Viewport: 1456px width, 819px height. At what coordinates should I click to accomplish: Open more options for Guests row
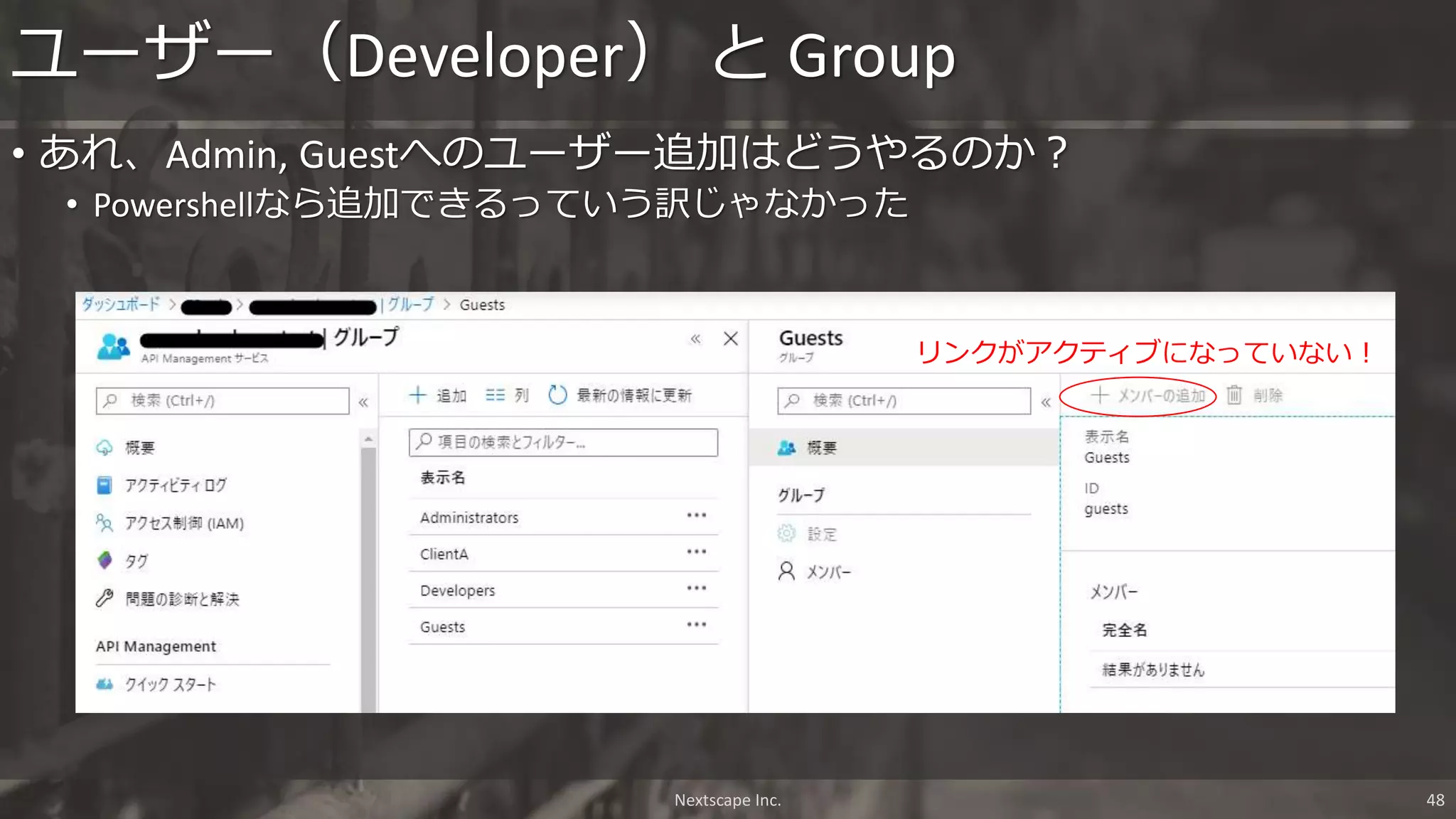697,624
